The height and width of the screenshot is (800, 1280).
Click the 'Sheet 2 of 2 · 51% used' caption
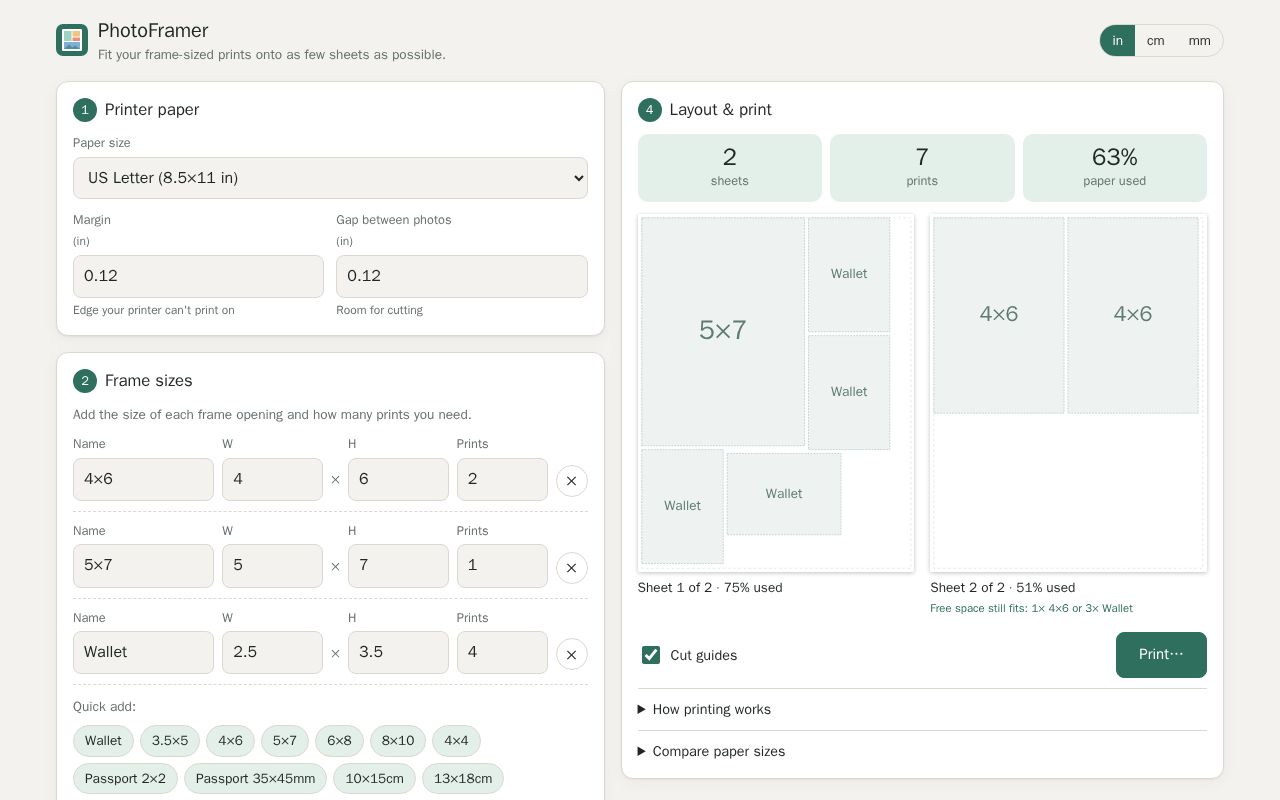pyautogui.click(x=1003, y=587)
